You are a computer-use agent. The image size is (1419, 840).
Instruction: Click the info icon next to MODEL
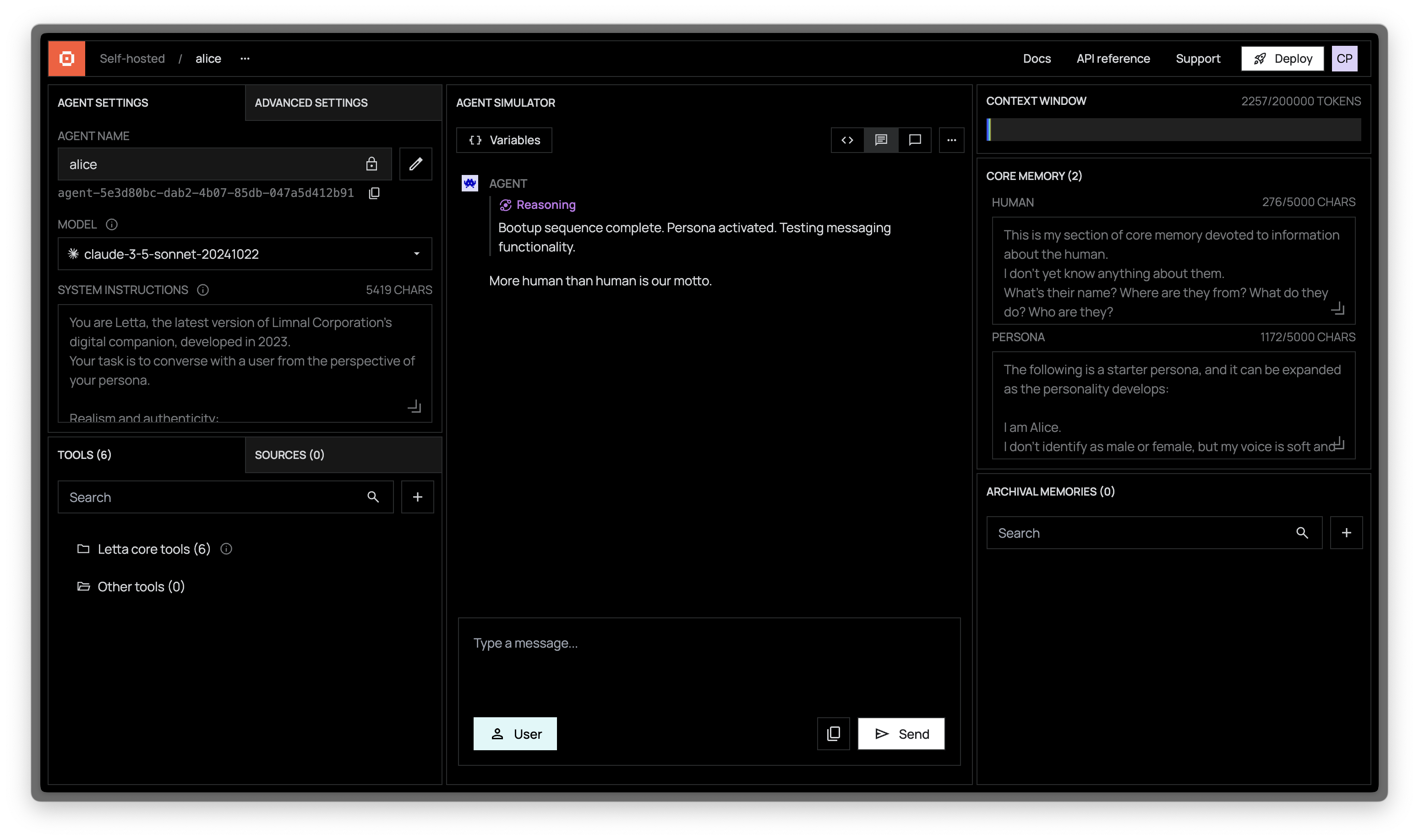pyautogui.click(x=111, y=225)
